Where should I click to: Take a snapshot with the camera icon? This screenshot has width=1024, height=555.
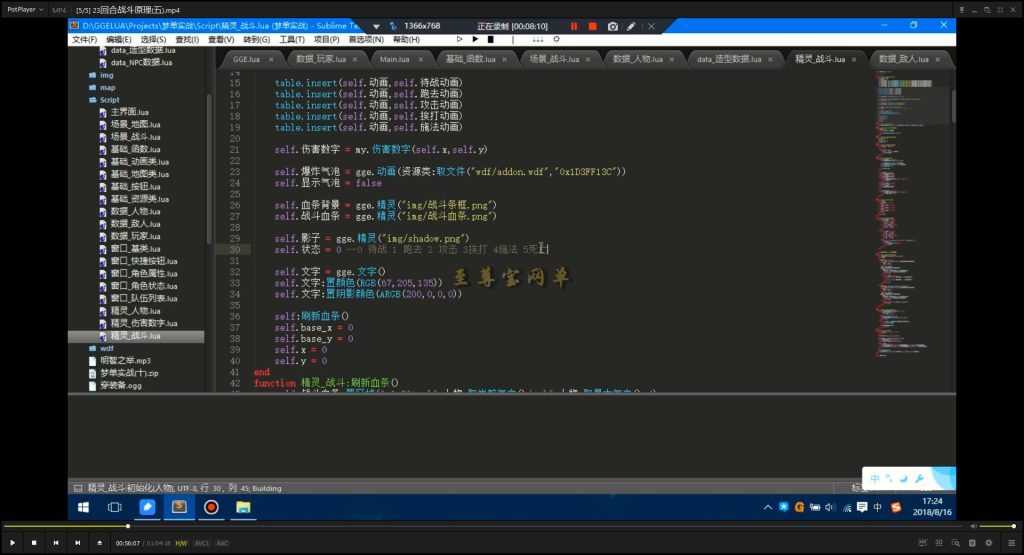click(x=613, y=26)
